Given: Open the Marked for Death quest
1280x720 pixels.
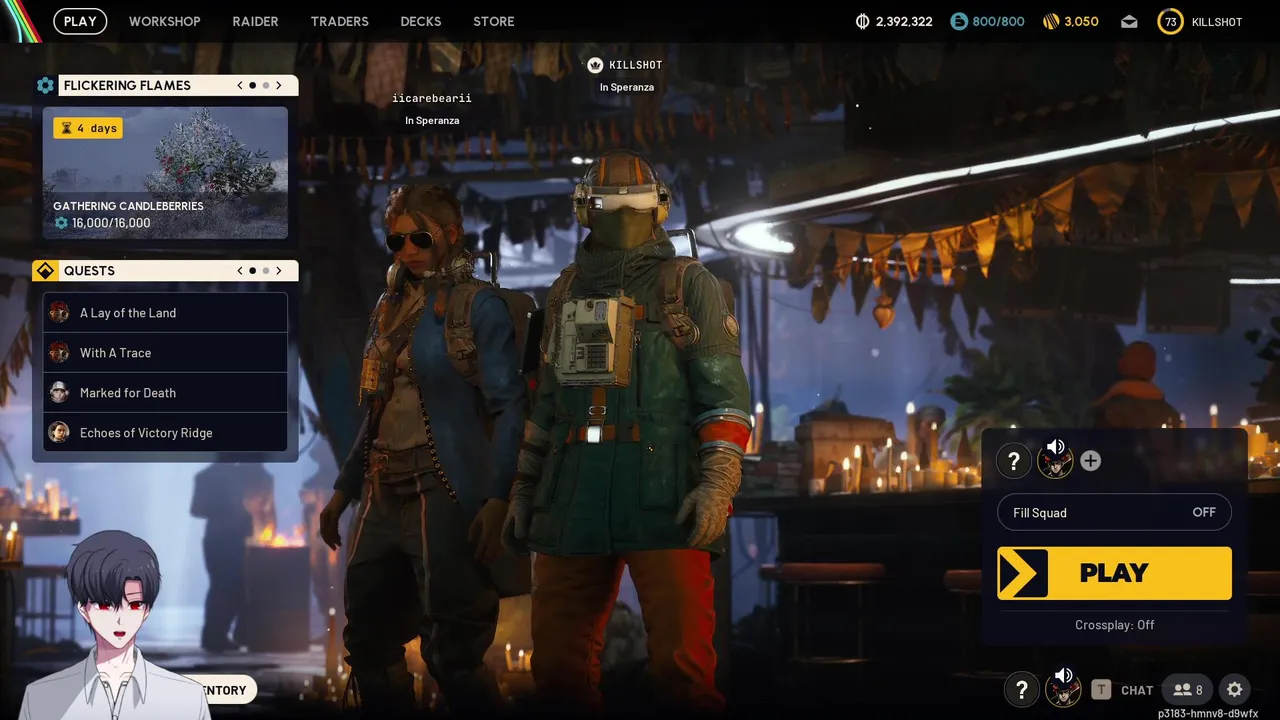Looking at the screenshot, I should [165, 393].
